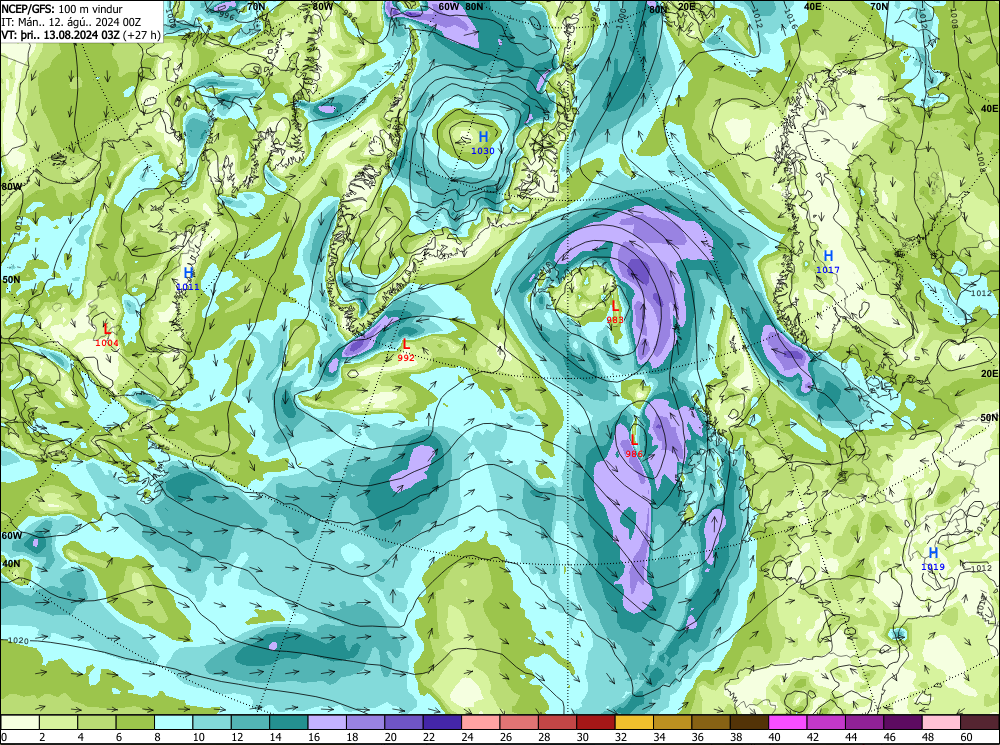This screenshot has width=1000, height=745.
Task: Click the 1000 isobar label
Action: pyautogui.click(x=622, y=20)
